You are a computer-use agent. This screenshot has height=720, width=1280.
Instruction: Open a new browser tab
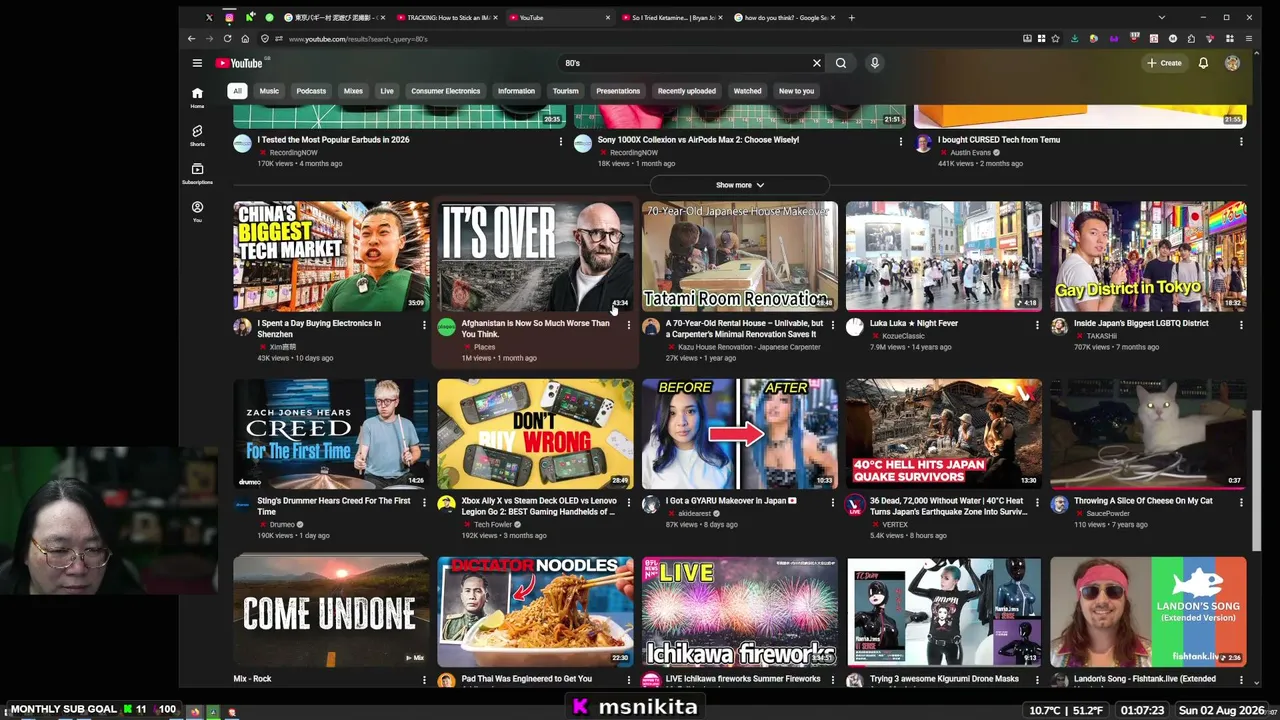pyautogui.click(x=851, y=17)
